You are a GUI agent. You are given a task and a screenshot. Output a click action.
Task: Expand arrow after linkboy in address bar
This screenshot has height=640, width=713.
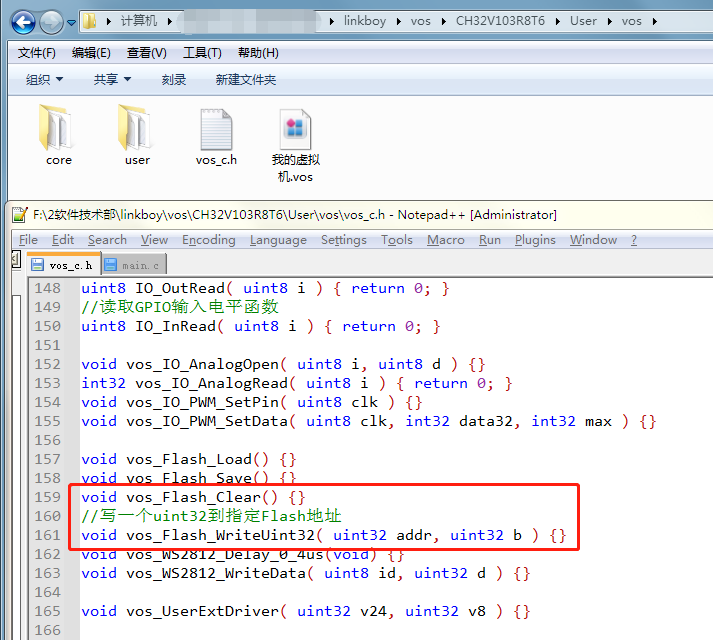[x=398, y=21]
